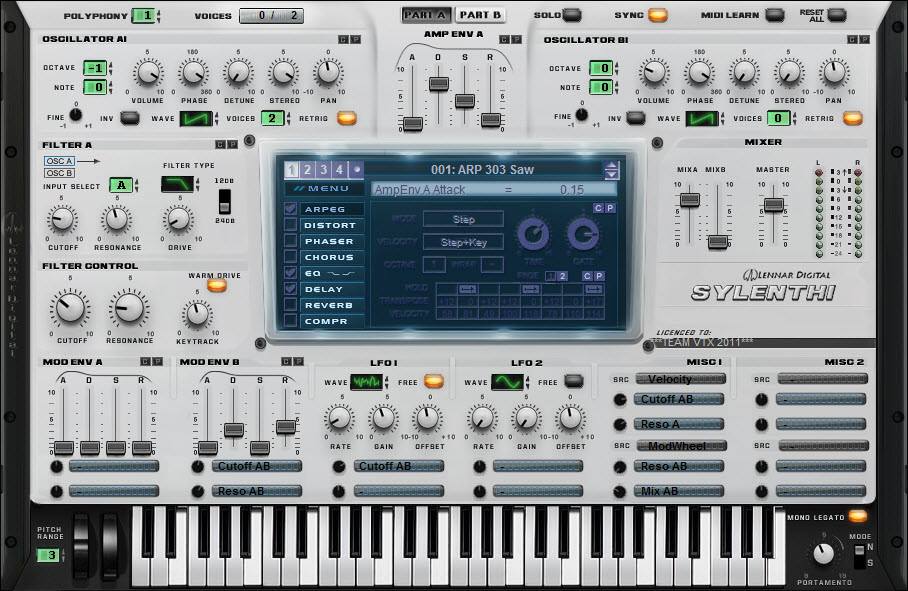Viewport: 908px width, 591px height.
Task: Step the polyphony value
Action: pos(159,16)
